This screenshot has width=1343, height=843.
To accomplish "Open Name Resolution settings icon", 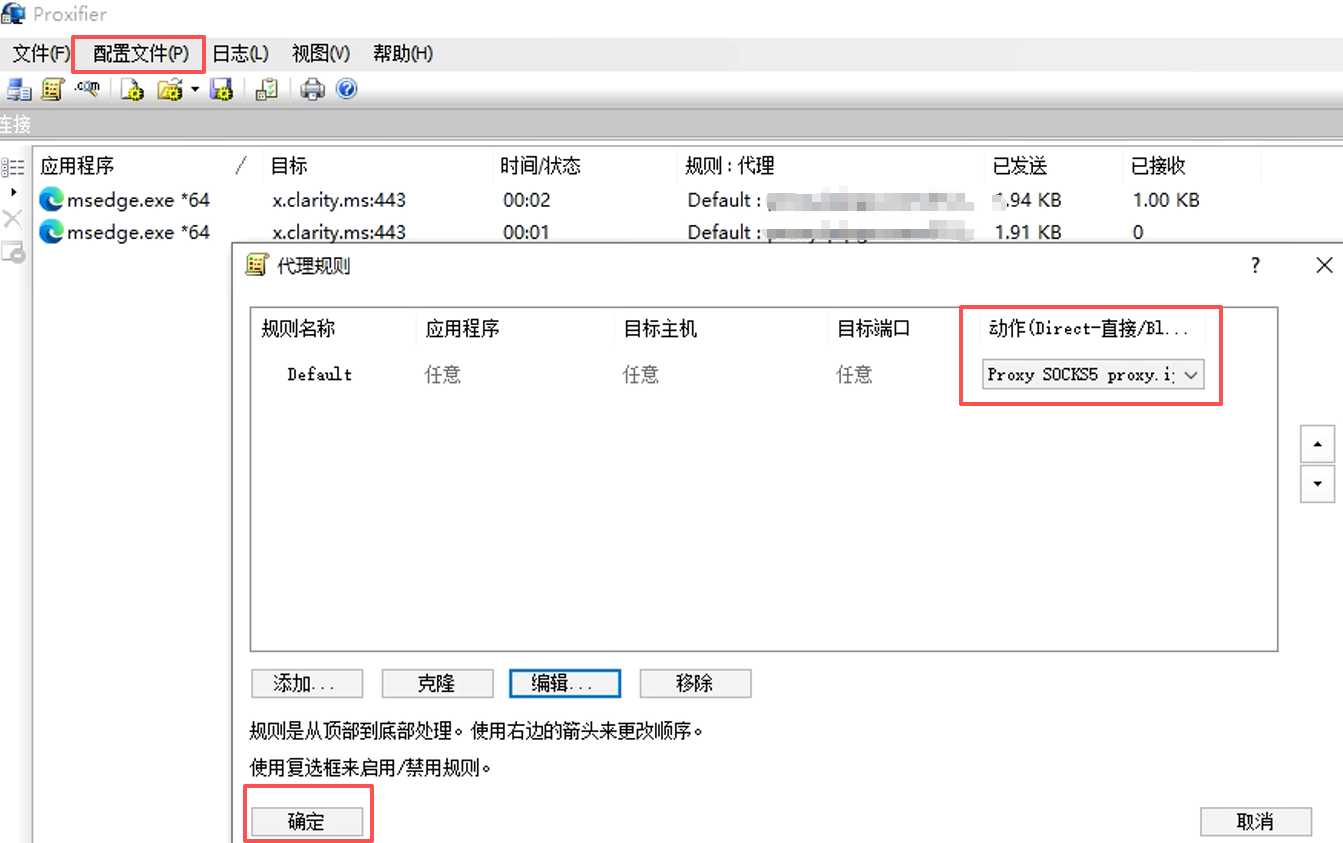I will [x=87, y=89].
